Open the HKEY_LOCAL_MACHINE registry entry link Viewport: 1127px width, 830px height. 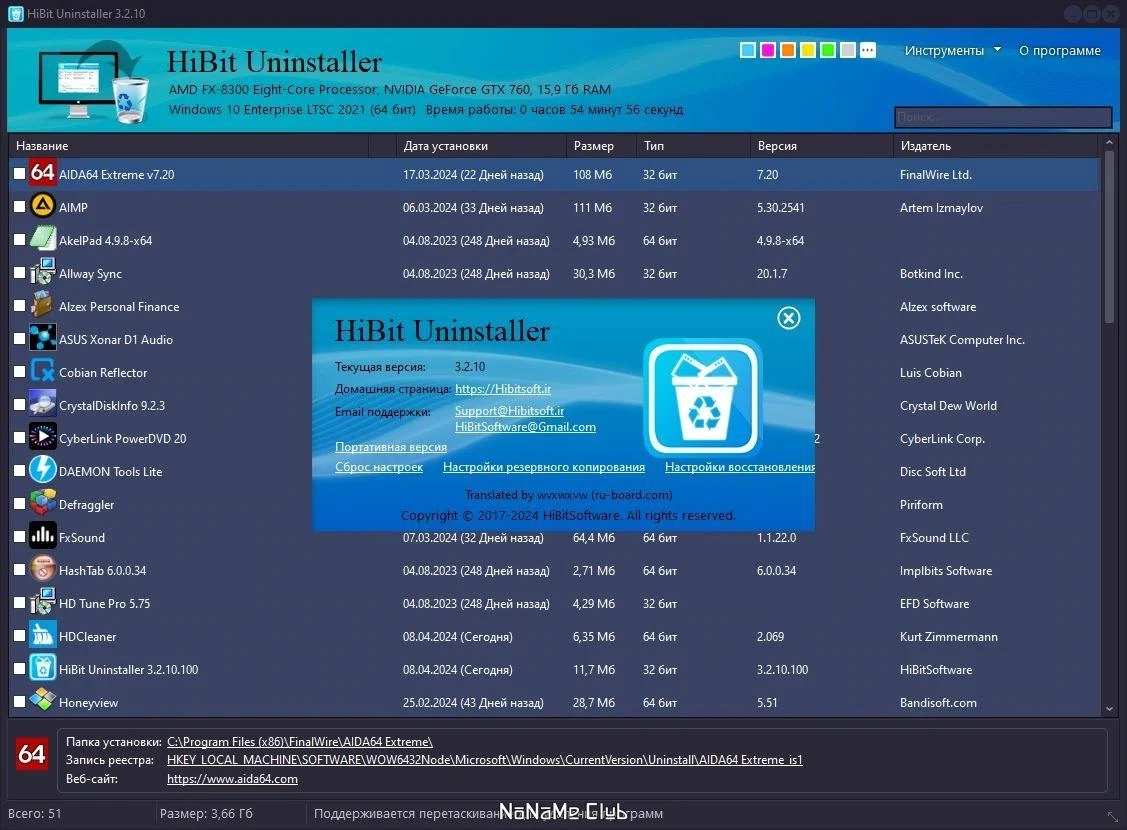tap(484, 760)
